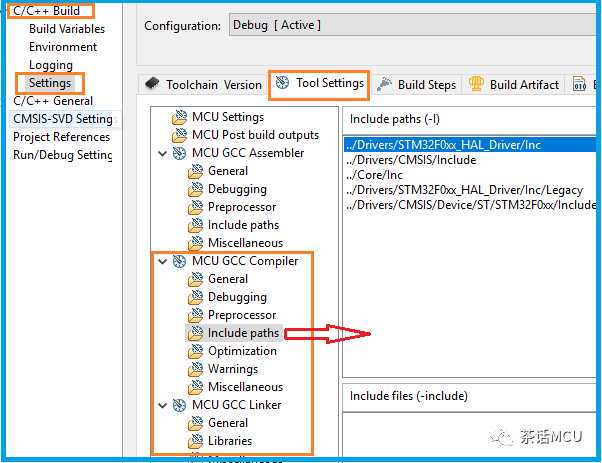Click the Libraries folder icon
Viewport: 602px width, 463px height.
tap(196, 441)
